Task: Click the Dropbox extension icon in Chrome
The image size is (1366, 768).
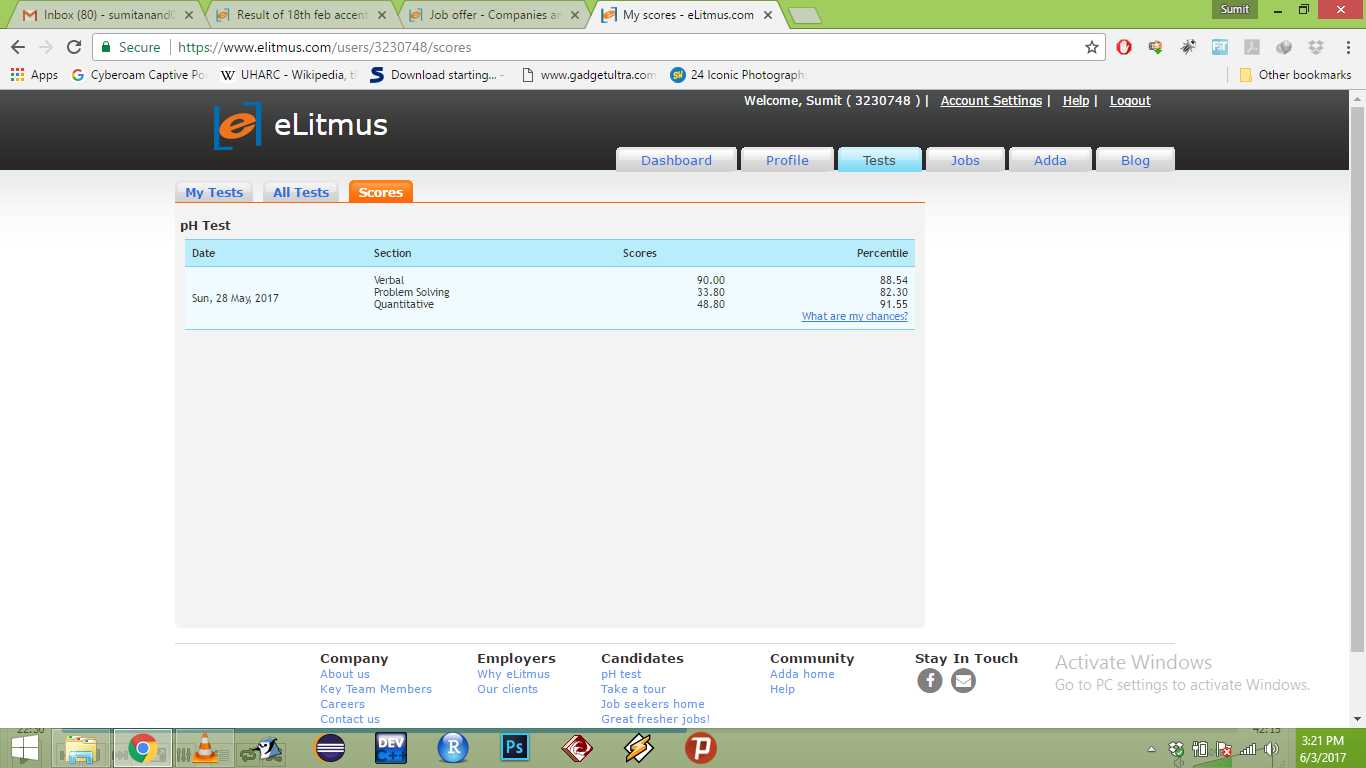Action: [x=1315, y=47]
